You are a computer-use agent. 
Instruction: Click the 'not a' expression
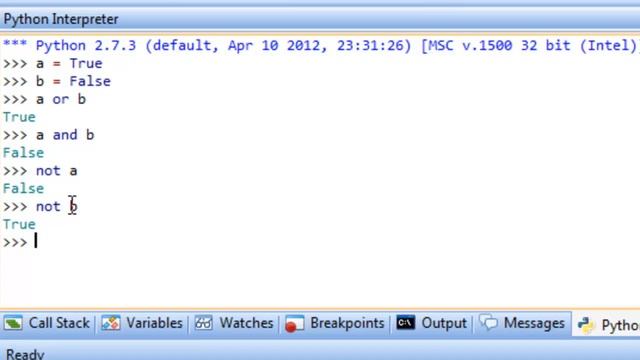pyautogui.click(x=57, y=171)
